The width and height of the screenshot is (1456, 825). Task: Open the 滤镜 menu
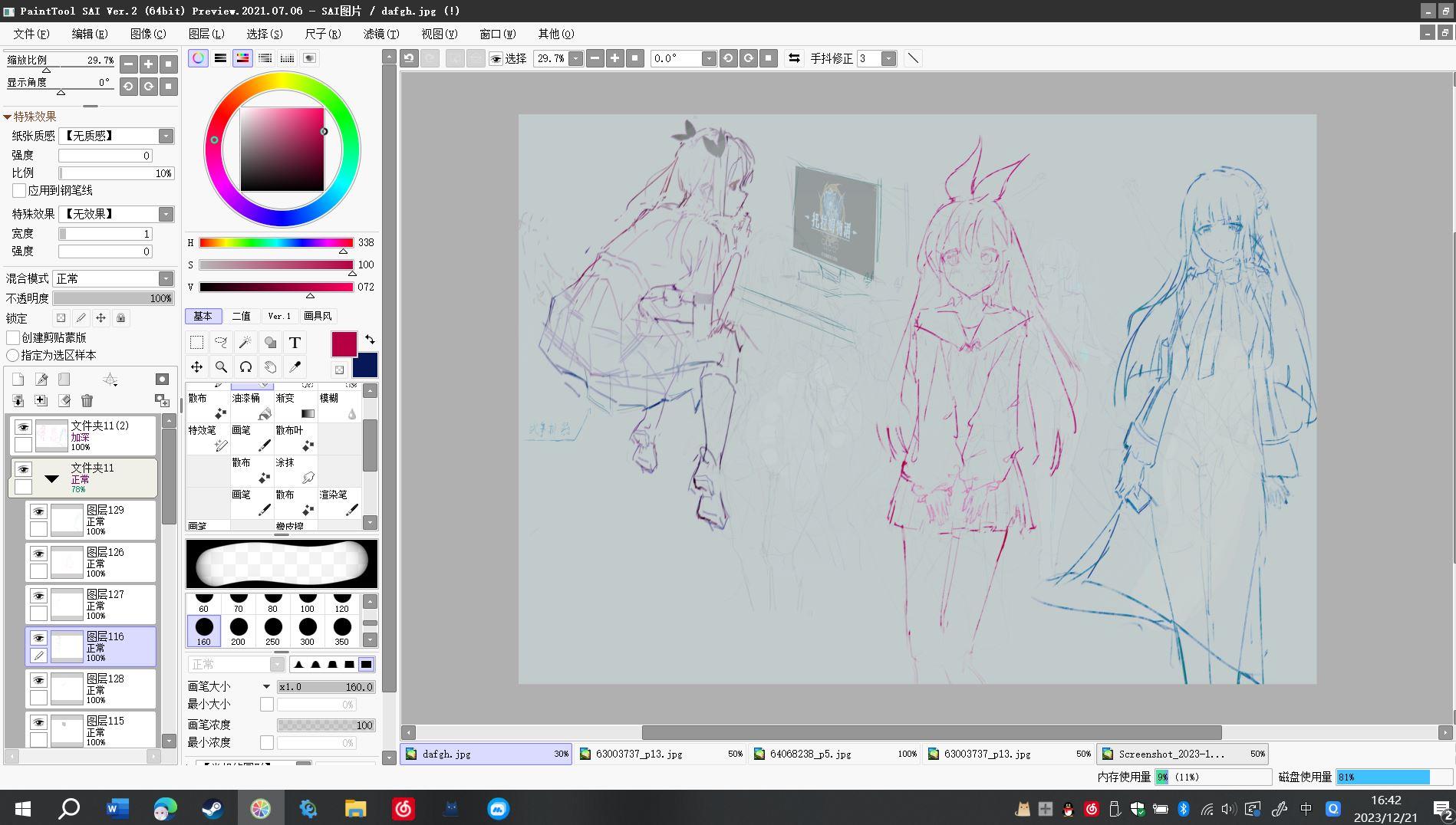click(381, 34)
